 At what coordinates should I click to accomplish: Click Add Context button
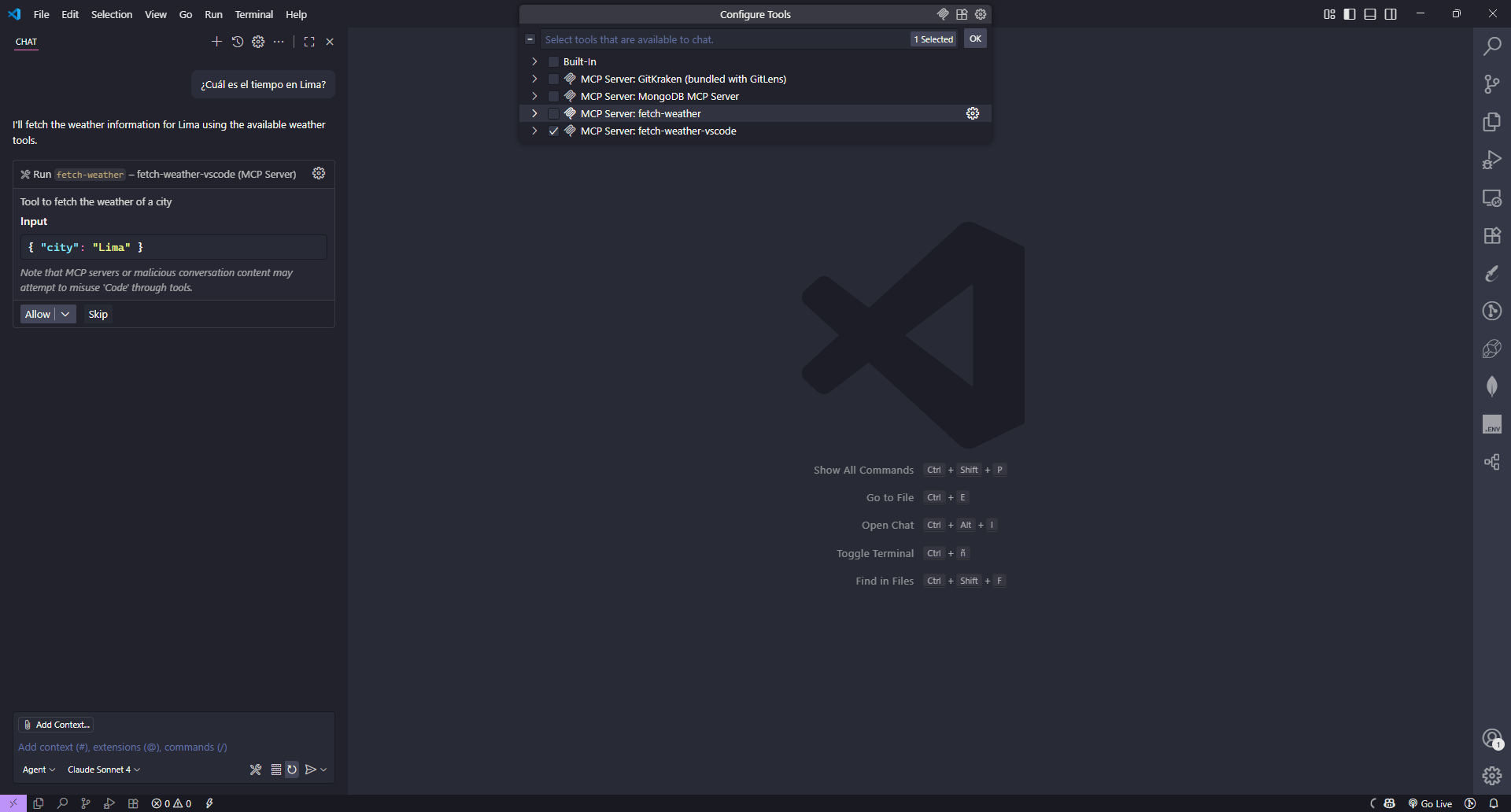pyautogui.click(x=56, y=725)
